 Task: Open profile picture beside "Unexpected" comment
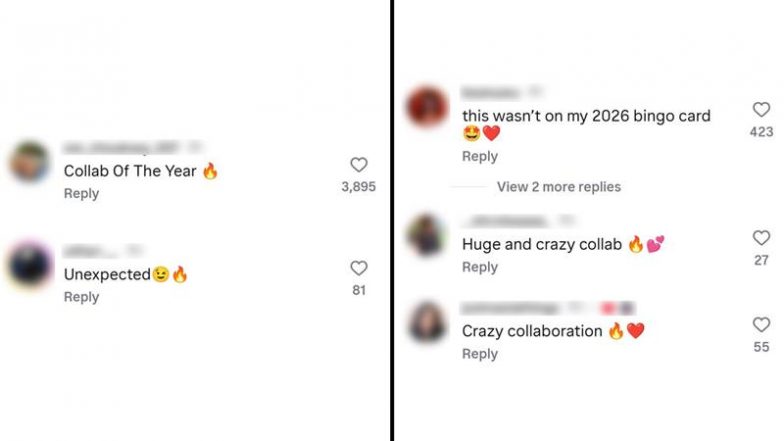(x=29, y=266)
